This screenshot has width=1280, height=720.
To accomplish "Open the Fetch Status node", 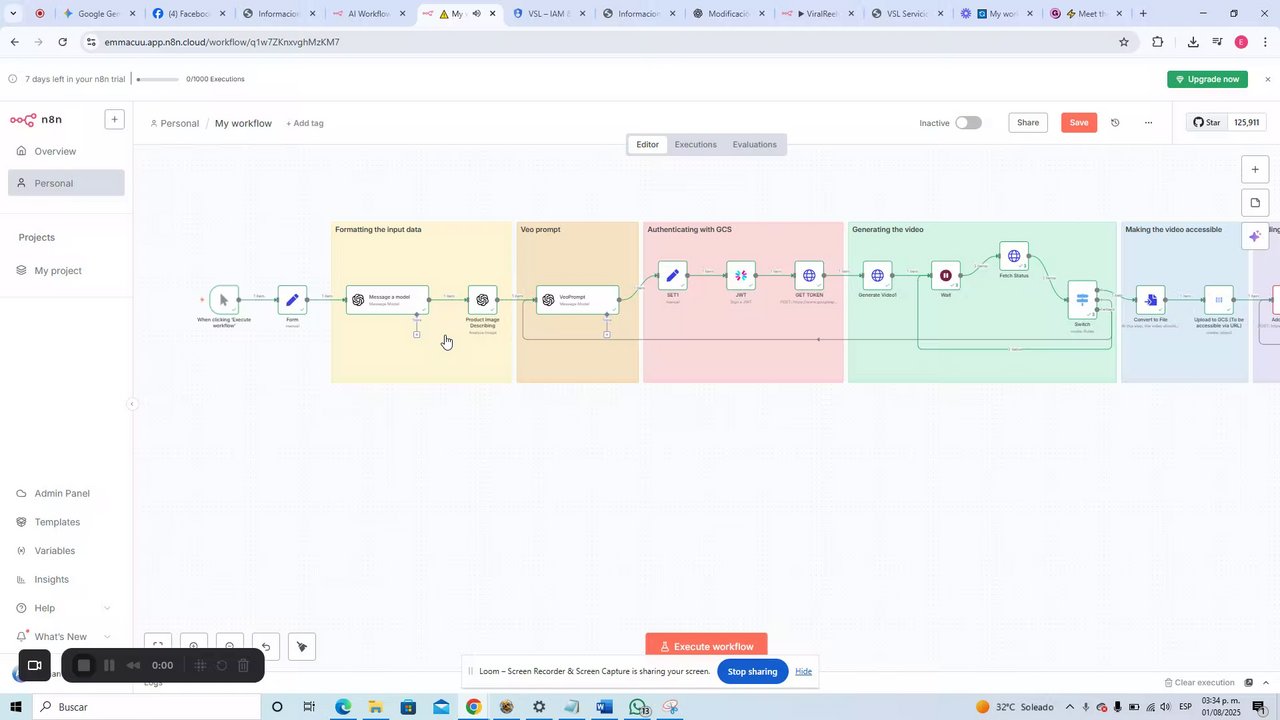I will pos(1014,256).
